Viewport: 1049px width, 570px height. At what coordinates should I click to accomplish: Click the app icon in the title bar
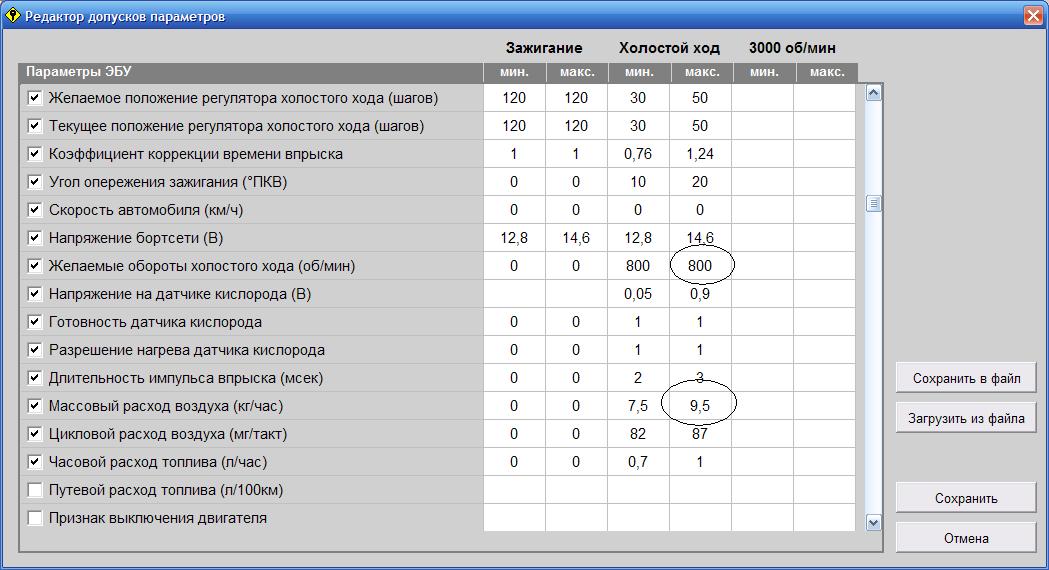[12, 15]
